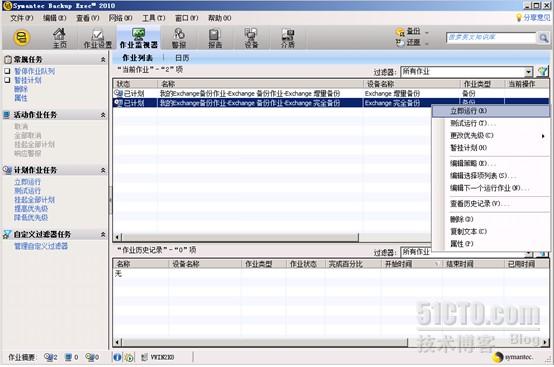Collapse the 常规任务 panel

103,59
